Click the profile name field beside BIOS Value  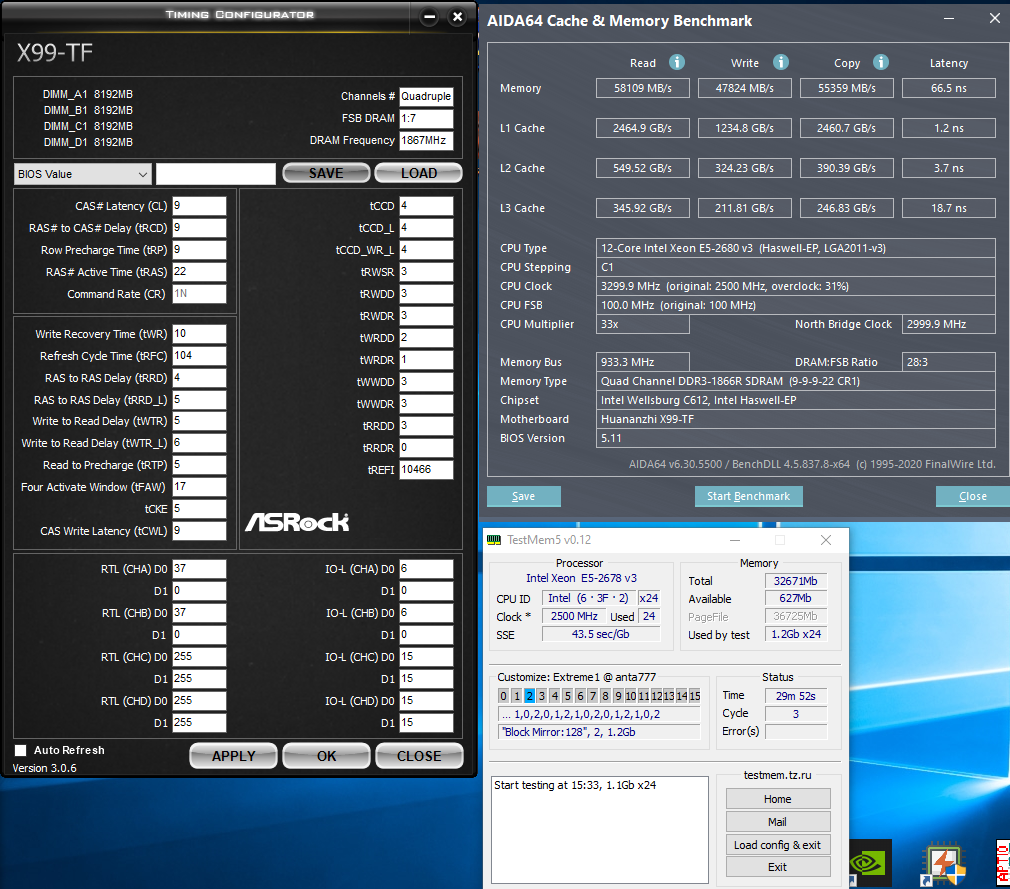coord(216,174)
